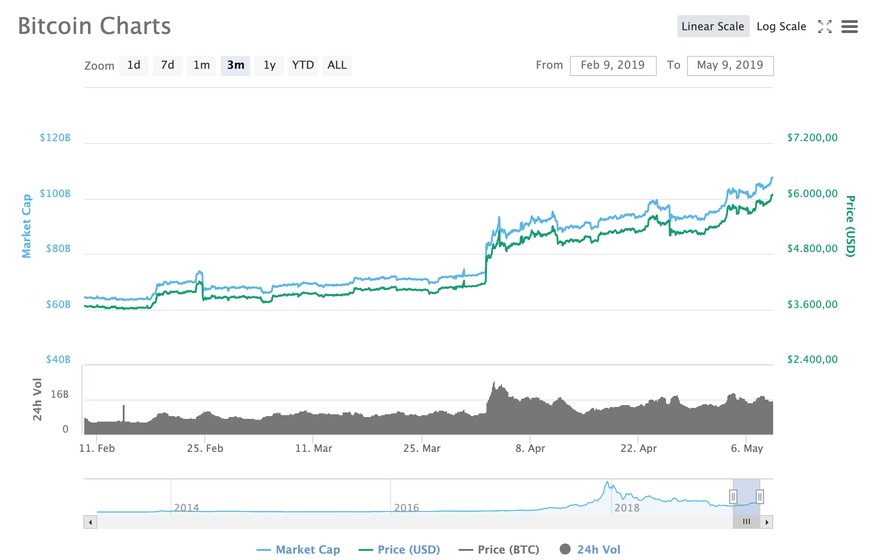Screen dimensions: 873x560
Task: Set zoom to 7d
Action: (168, 65)
